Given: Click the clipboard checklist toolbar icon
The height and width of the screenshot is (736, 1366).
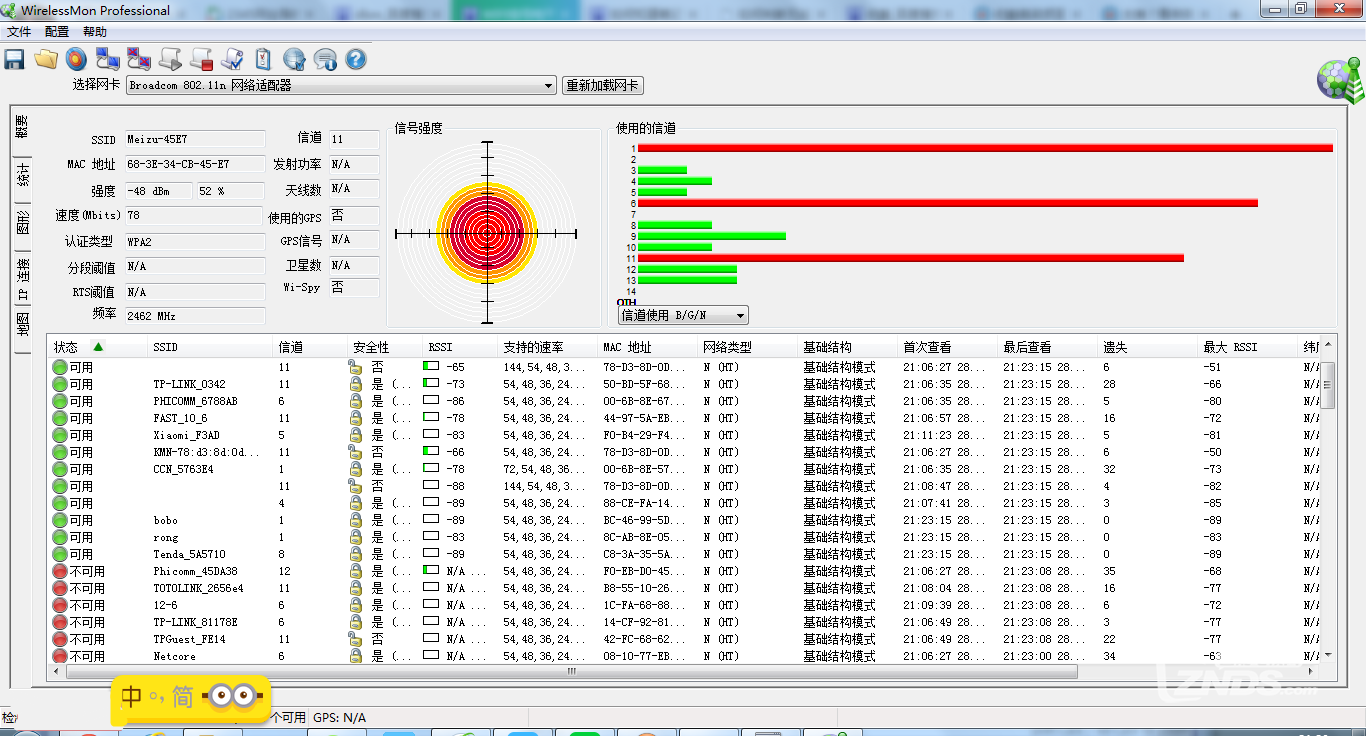Looking at the screenshot, I should [263, 59].
